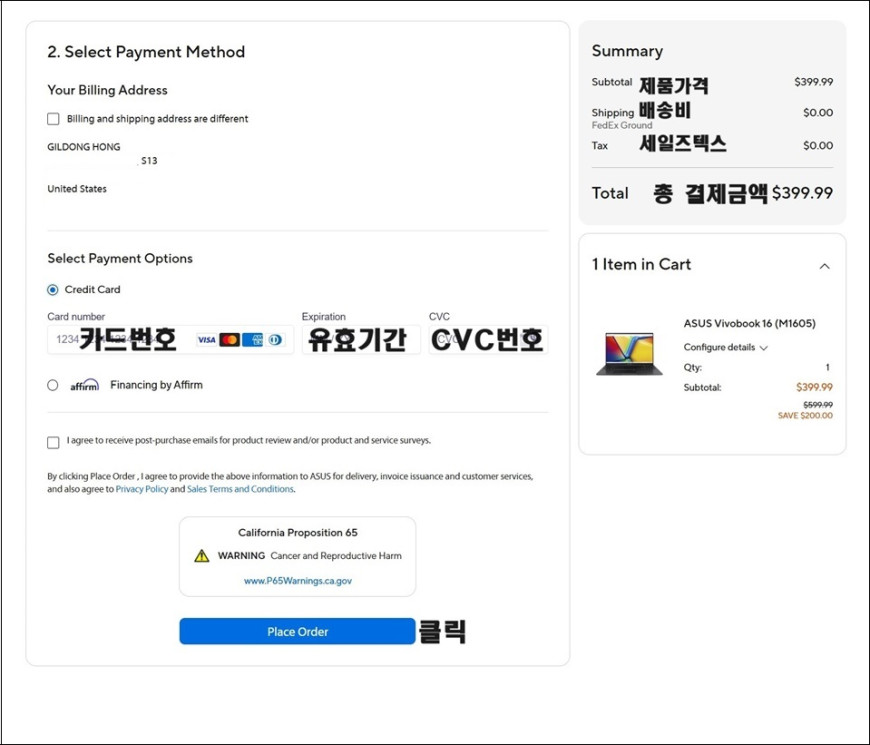Focus the Expiration input field
The height and width of the screenshot is (745, 870).
pyautogui.click(x=361, y=339)
